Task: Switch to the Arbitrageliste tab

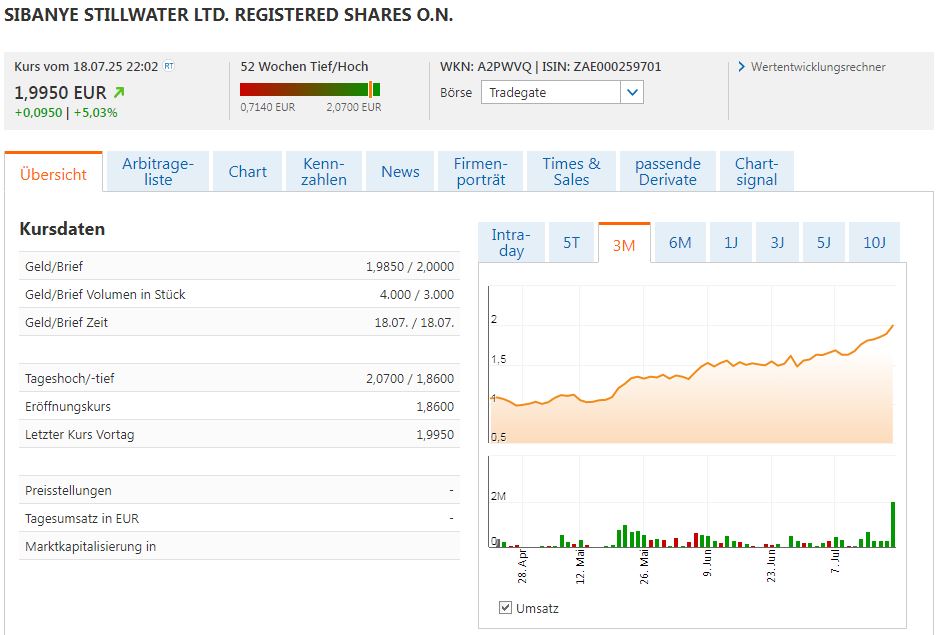Action: [158, 171]
